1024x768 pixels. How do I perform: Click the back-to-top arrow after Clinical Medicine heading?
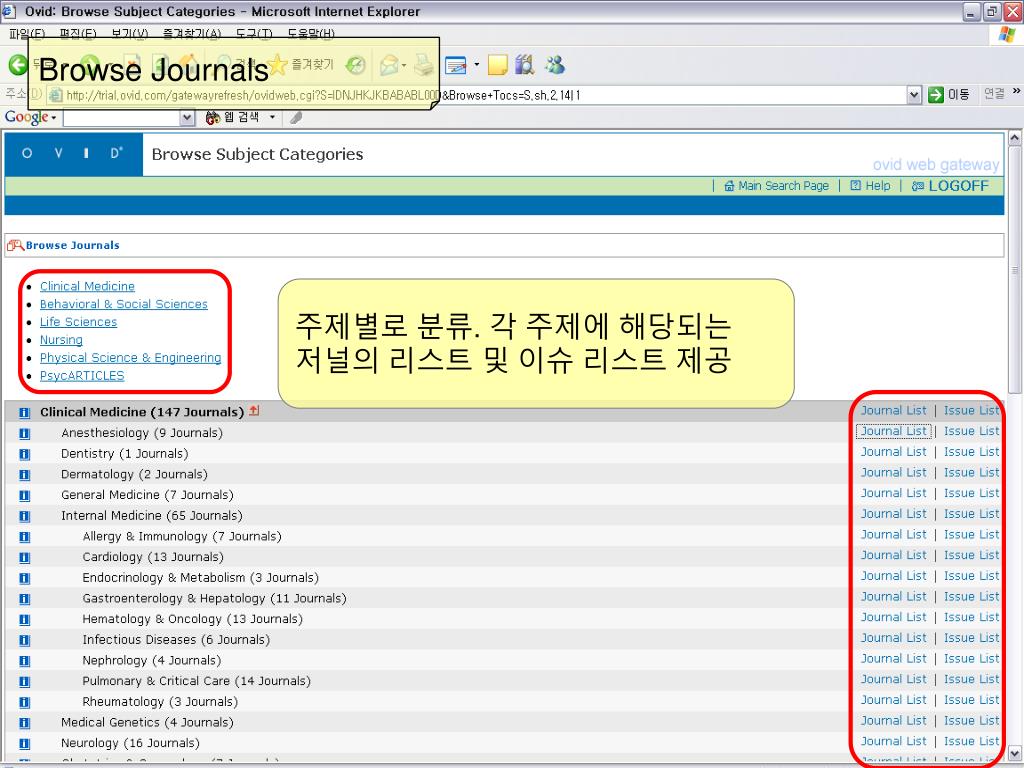[x=254, y=411]
